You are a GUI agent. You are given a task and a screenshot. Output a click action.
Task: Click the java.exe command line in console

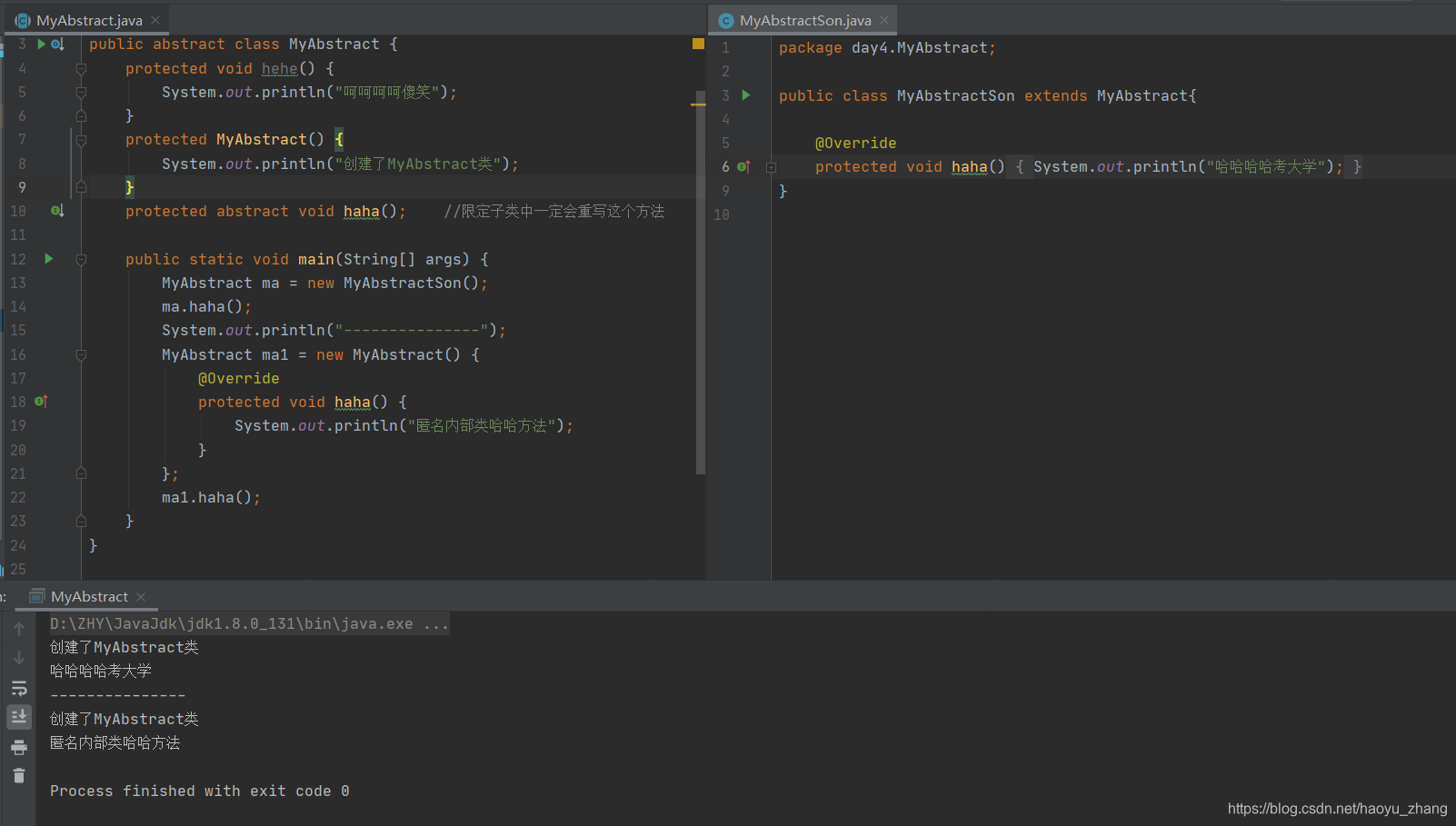coord(249,623)
